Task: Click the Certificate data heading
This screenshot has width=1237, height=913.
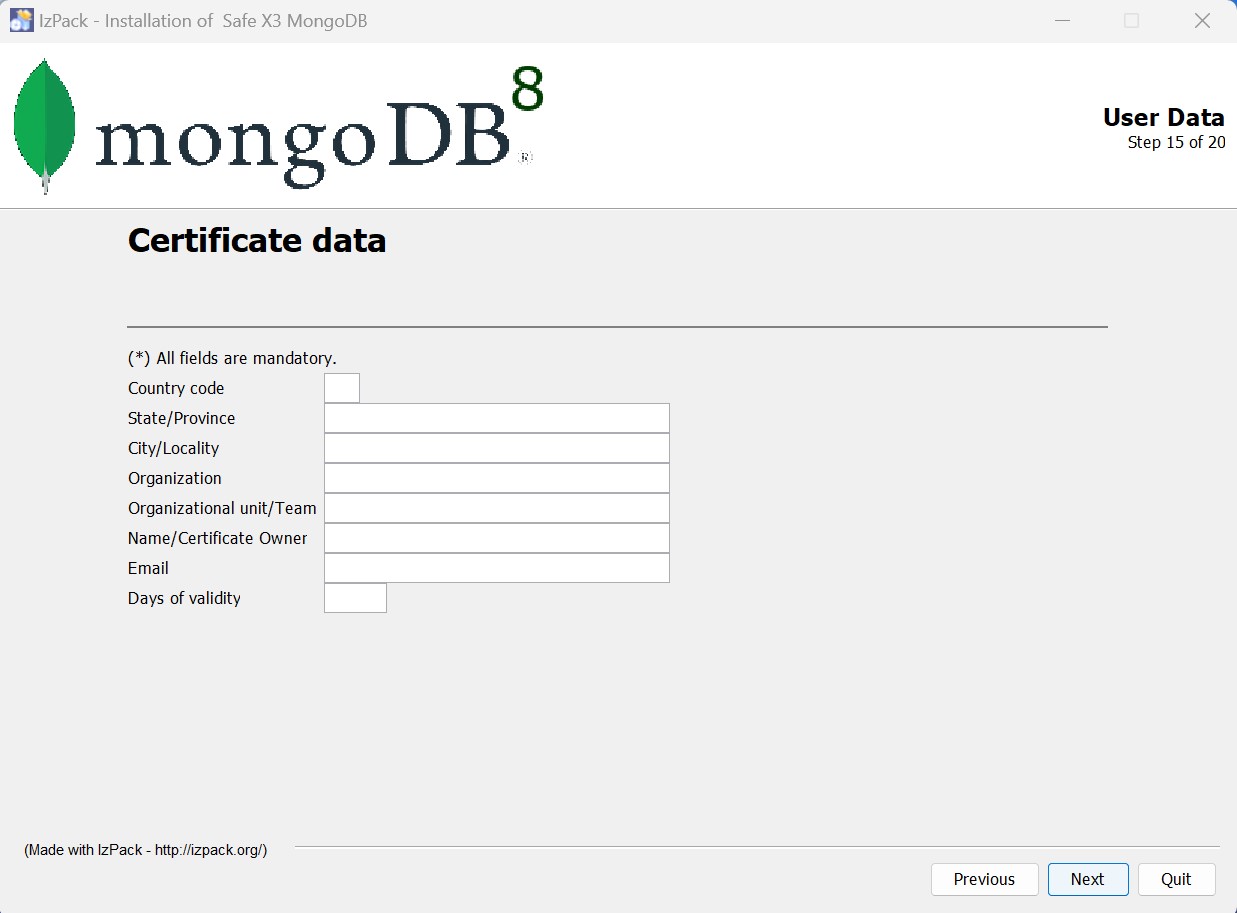Action: 257,241
